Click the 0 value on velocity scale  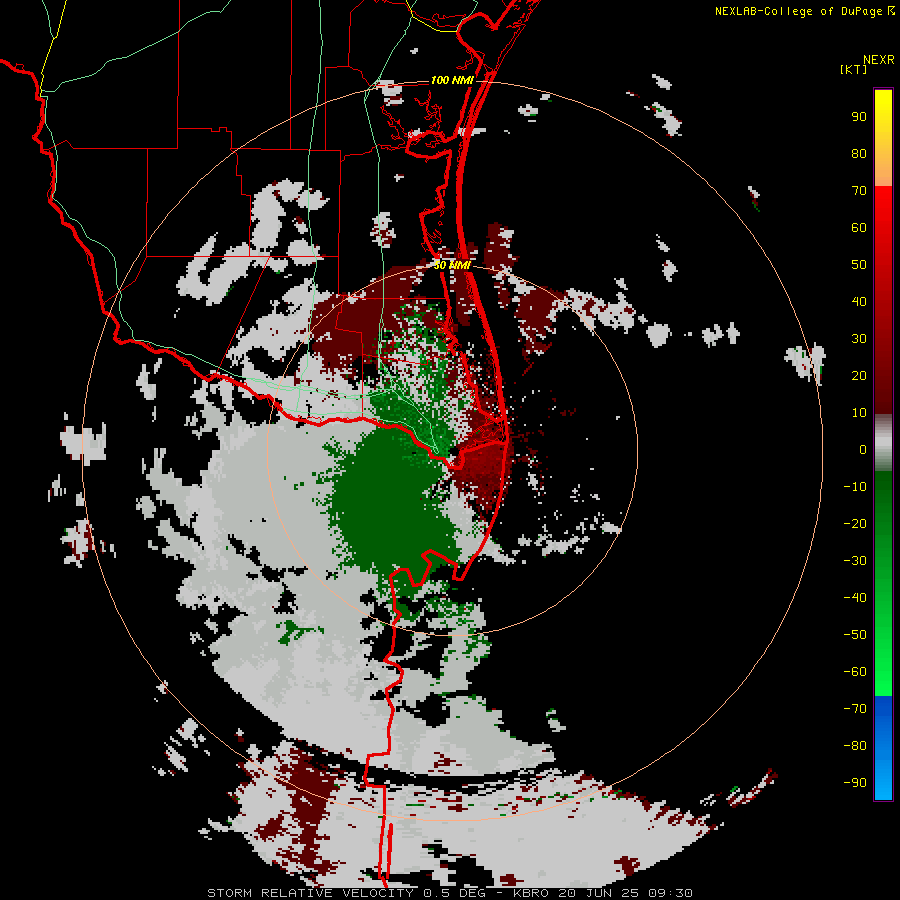[x=863, y=449]
